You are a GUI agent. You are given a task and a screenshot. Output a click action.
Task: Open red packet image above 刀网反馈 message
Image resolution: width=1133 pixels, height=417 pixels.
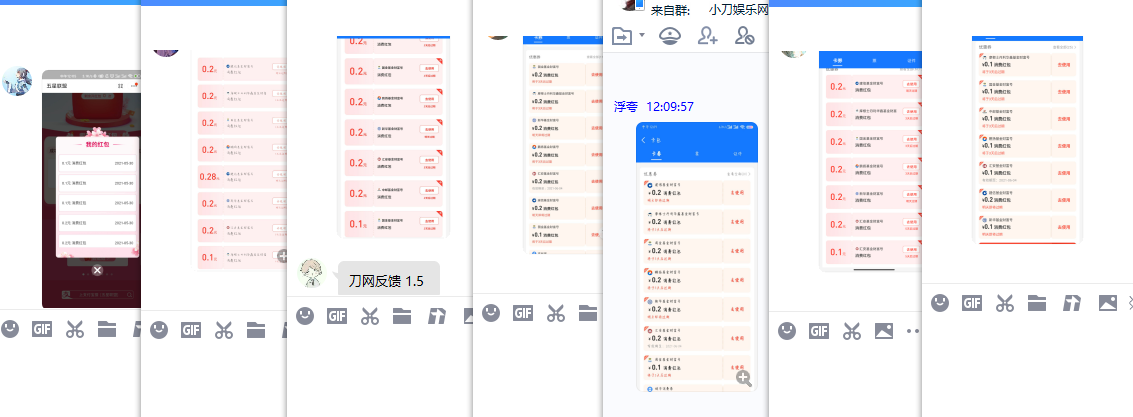point(394,137)
